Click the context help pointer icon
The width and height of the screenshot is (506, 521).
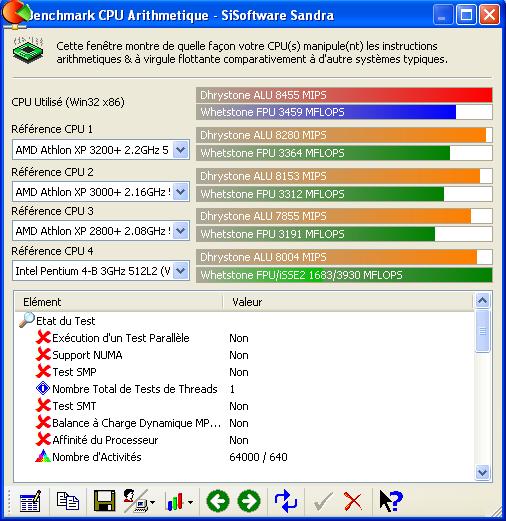point(391,501)
